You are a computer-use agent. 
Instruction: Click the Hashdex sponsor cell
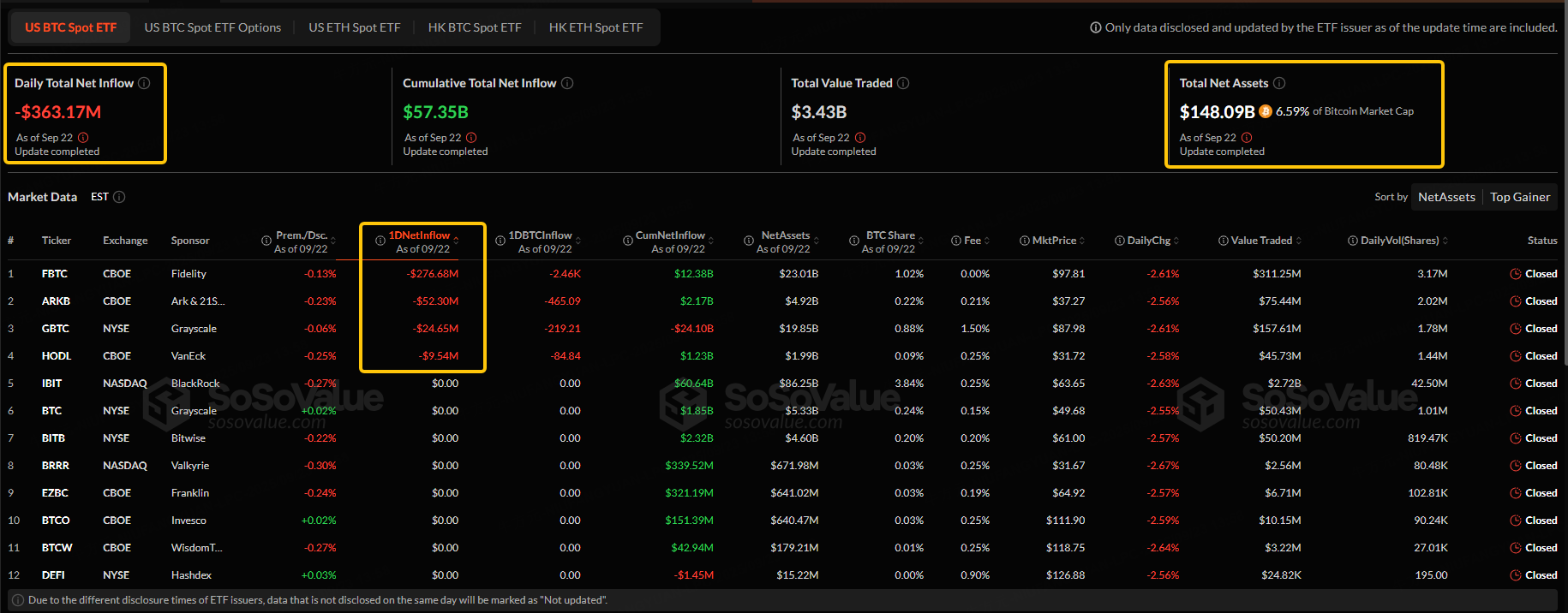point(191,575)
